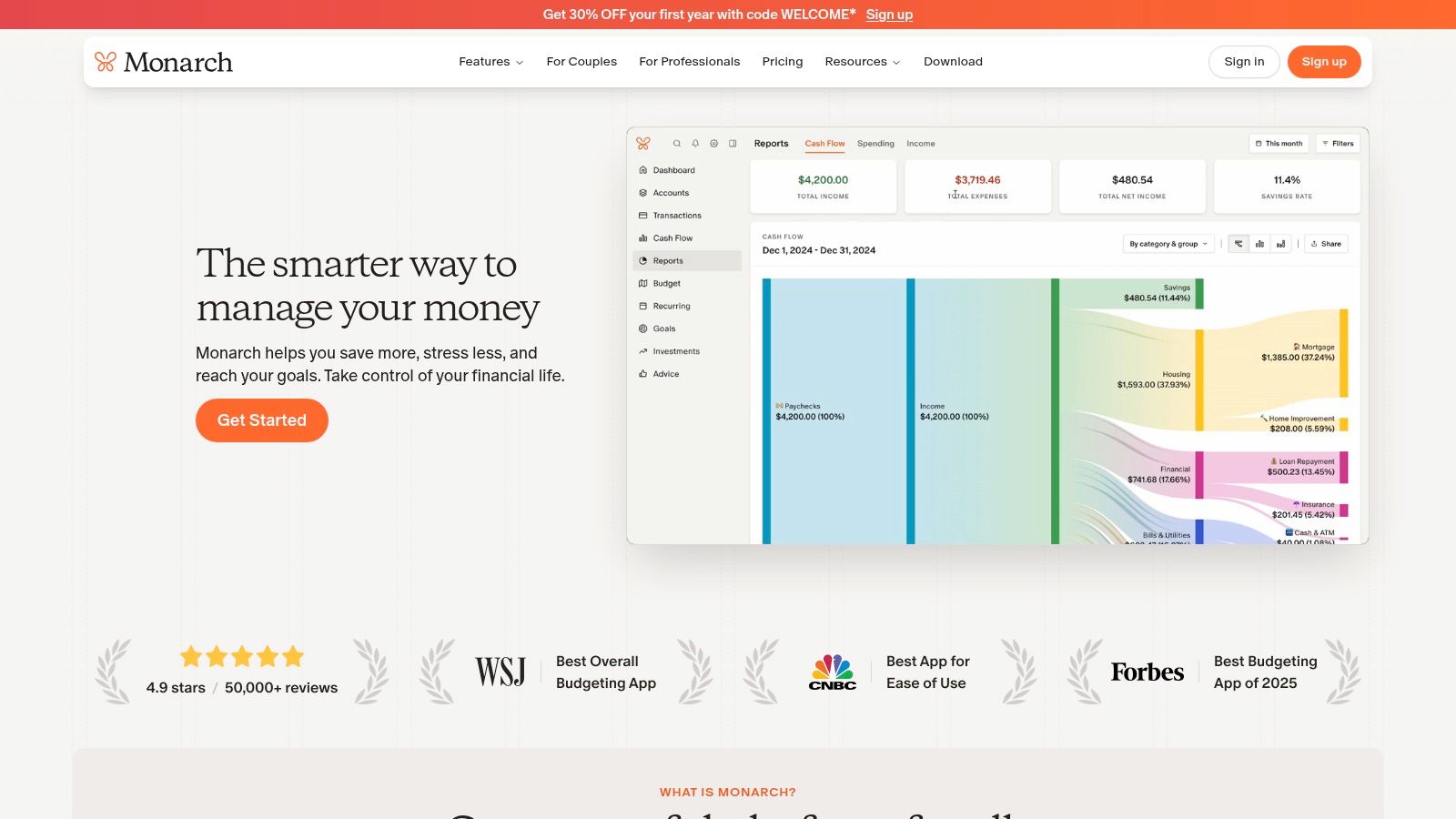1456x819 pixels.
Task: Open the settings gear in the app preview
Action: tap(714, 144)
